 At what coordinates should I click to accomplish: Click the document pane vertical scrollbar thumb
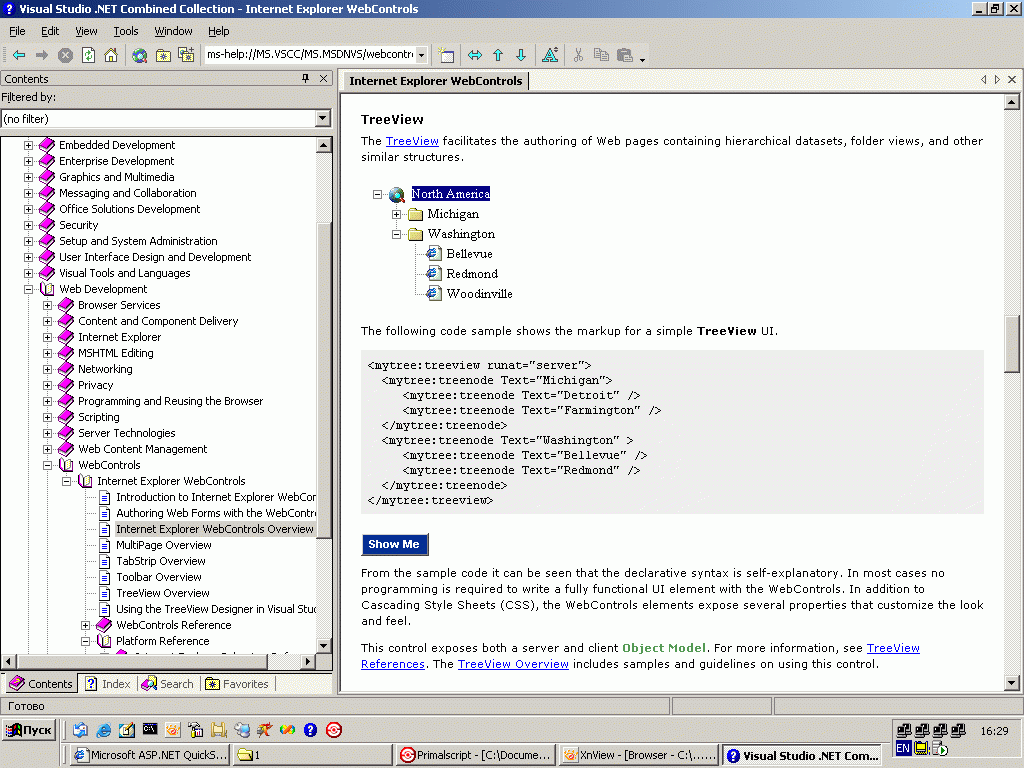[x=1012, y=344]
